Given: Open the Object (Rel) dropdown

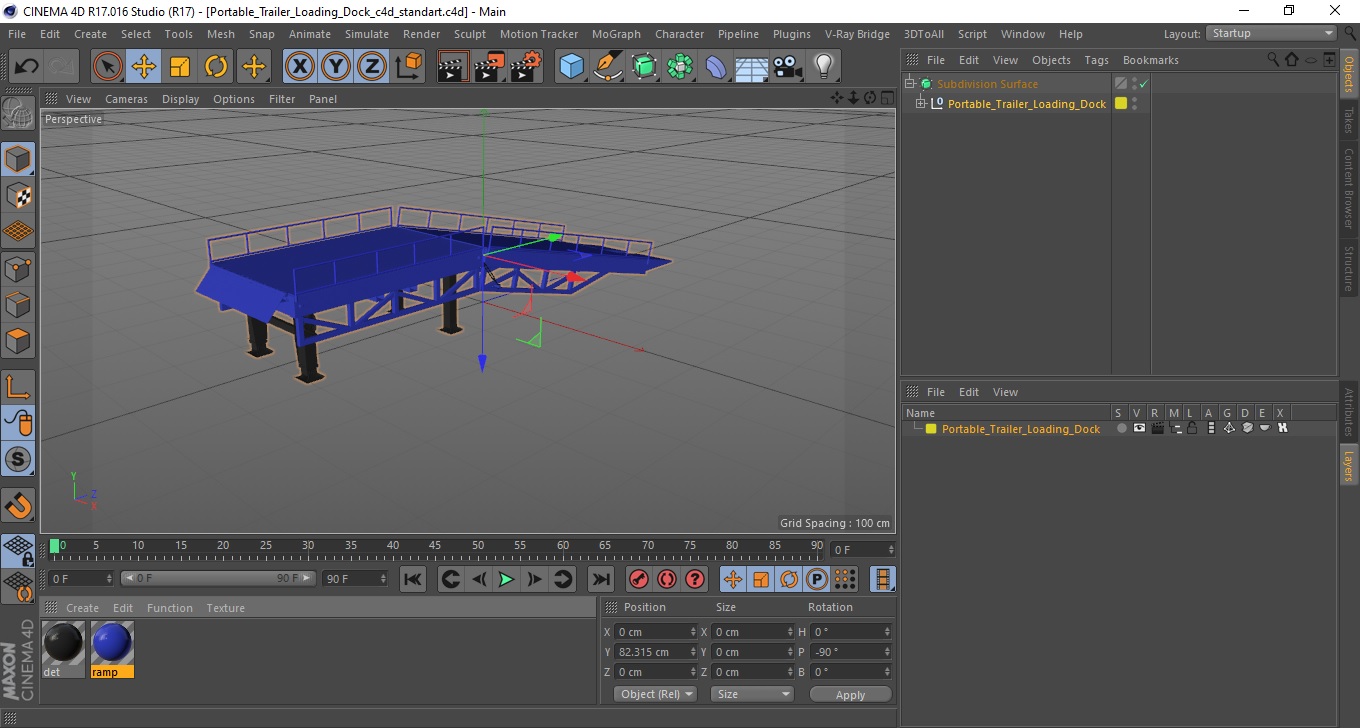Looking at the screenshot, I should point(656,694).
